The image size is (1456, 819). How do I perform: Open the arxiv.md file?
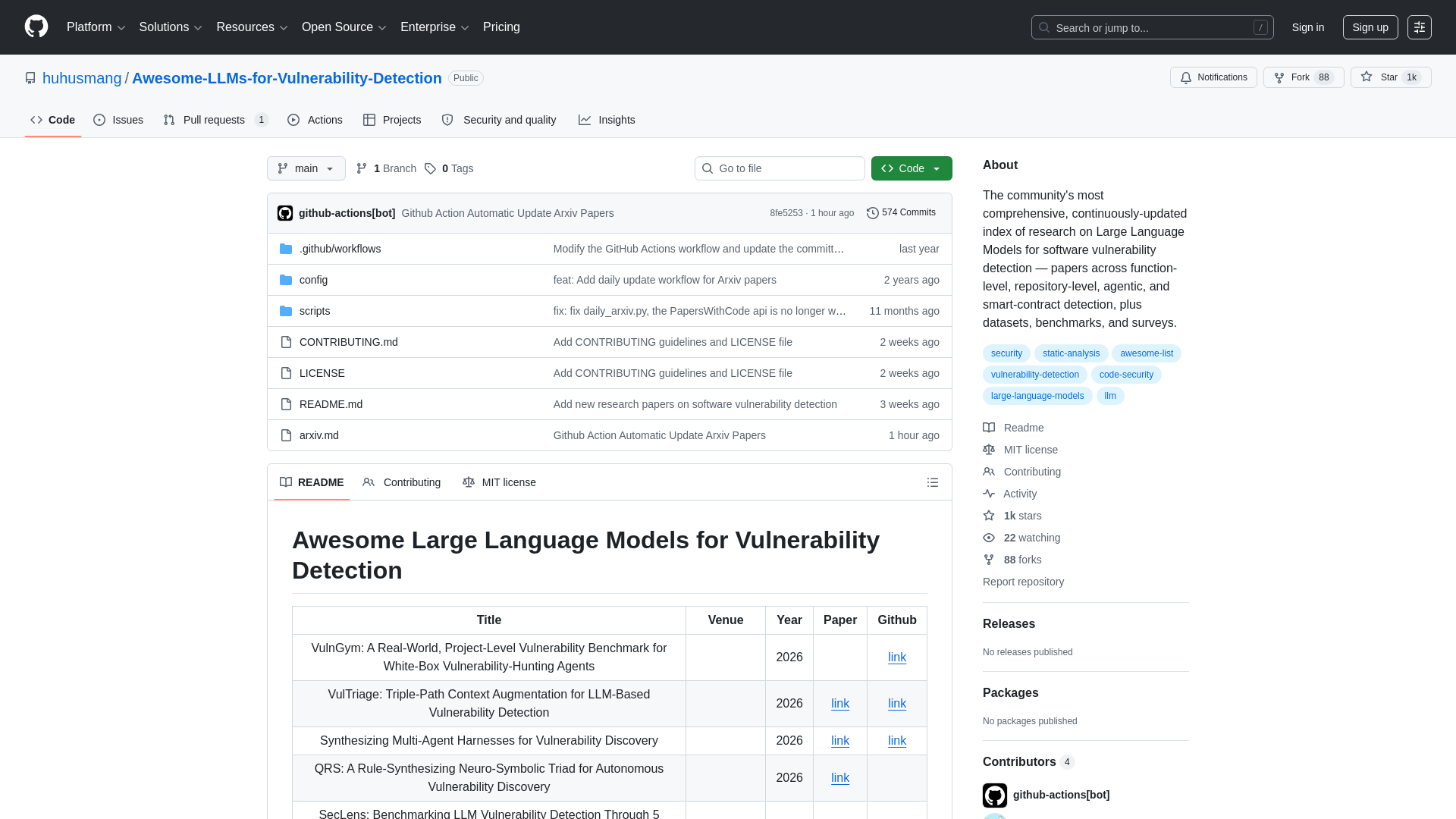tap(319, 435)
